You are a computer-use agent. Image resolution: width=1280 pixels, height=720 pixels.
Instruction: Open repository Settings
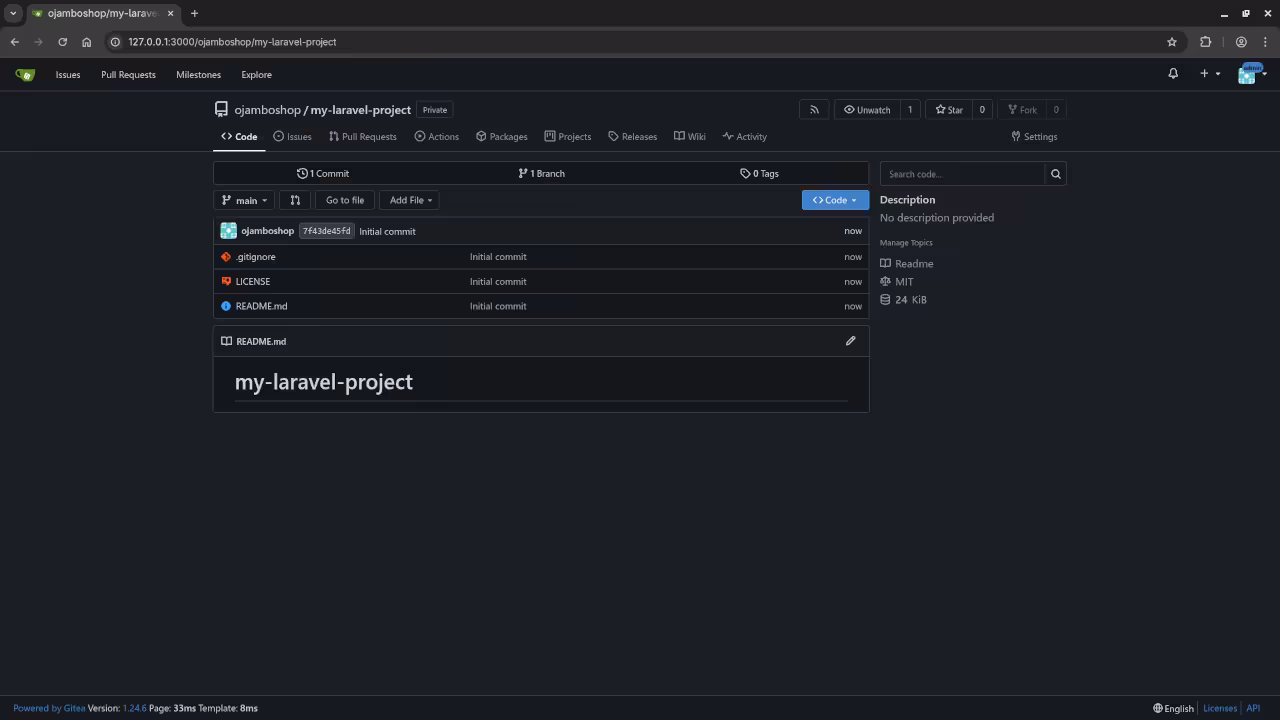[x=1034, y=137]
